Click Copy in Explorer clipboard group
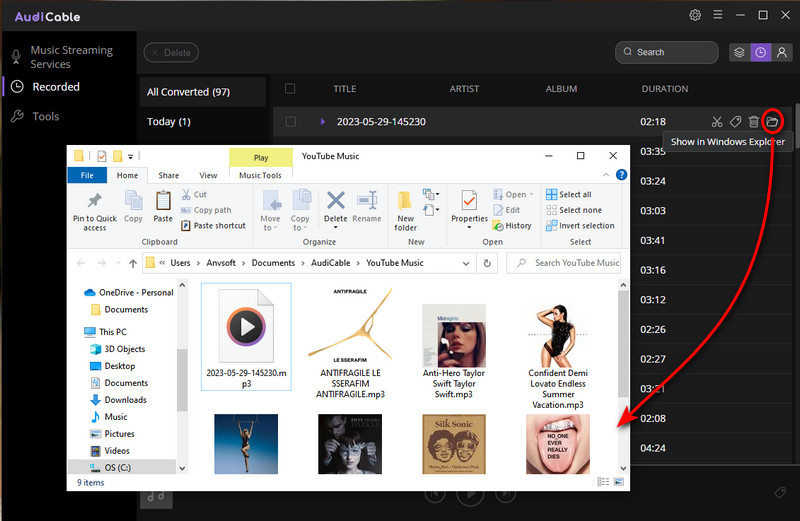Screen dimensions: 800x521 tap(133, 207)
